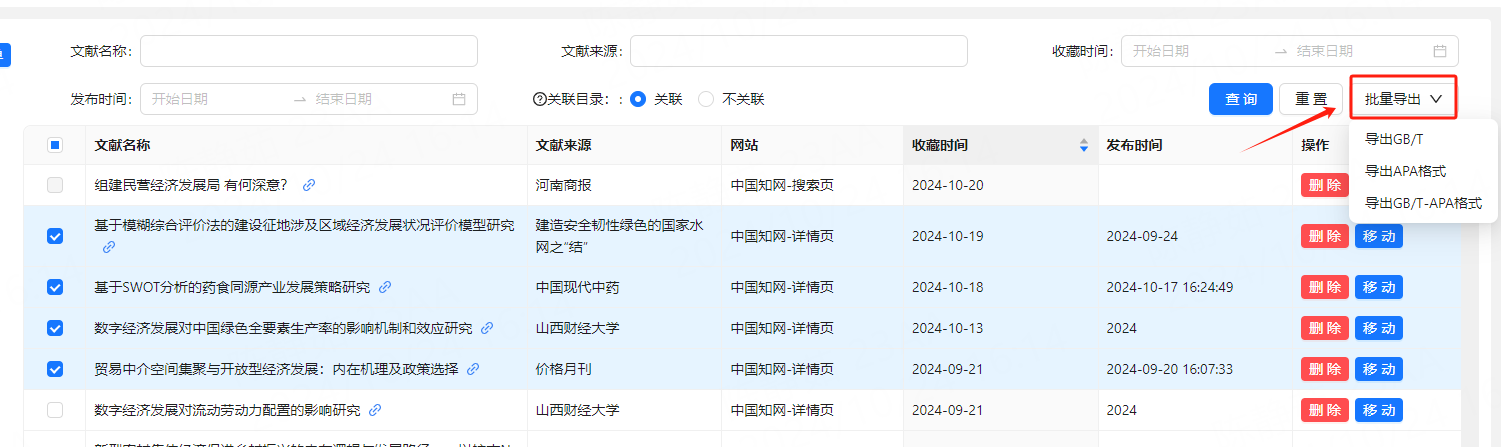This screenshot has width=1501, height=447.
Task: Click link icon beside 组建民营经济发展局 title
Action: (309, 185)
